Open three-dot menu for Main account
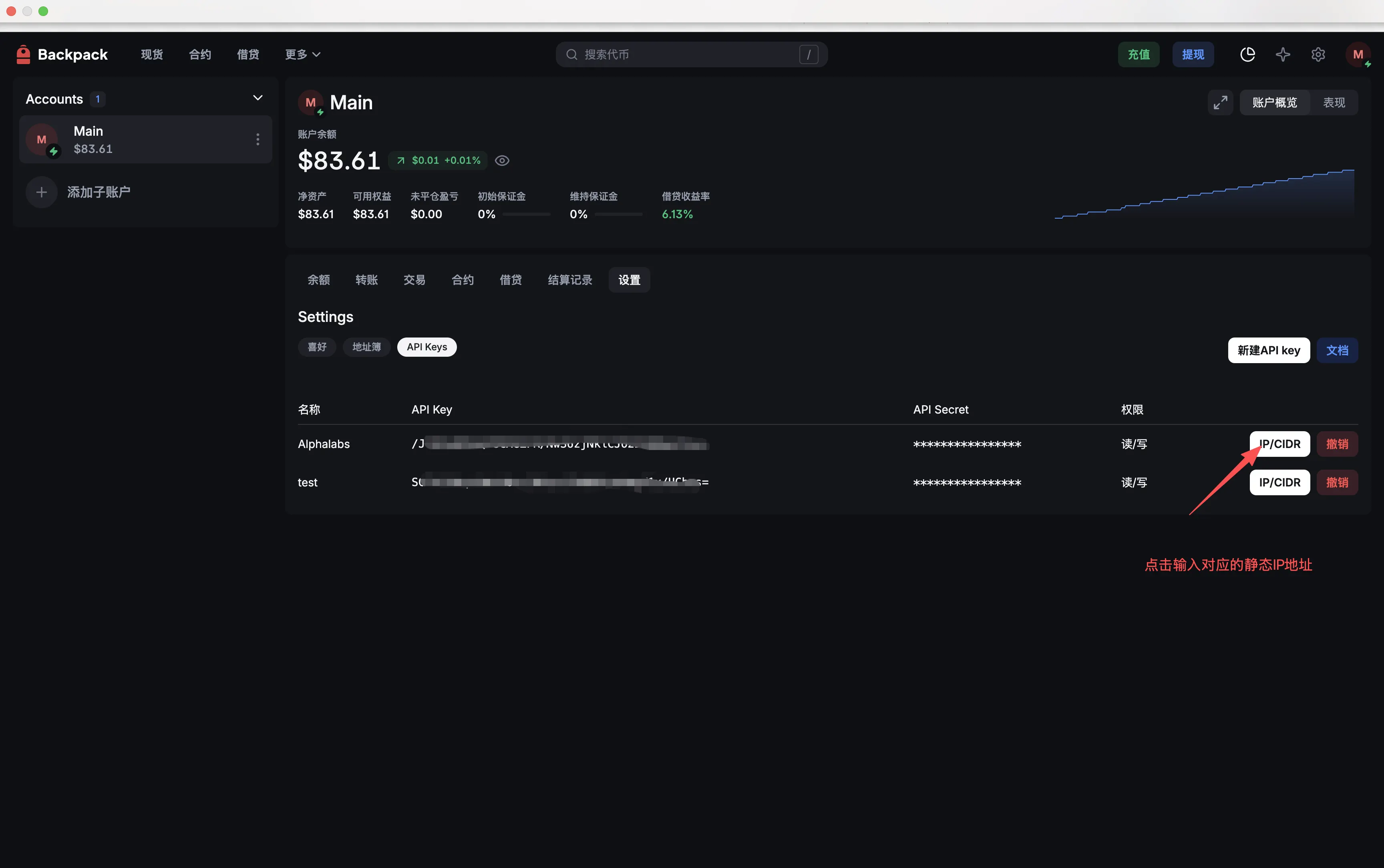Image resolution: width=1384 pixels, height=868 pixels. (x=258, y=139)
